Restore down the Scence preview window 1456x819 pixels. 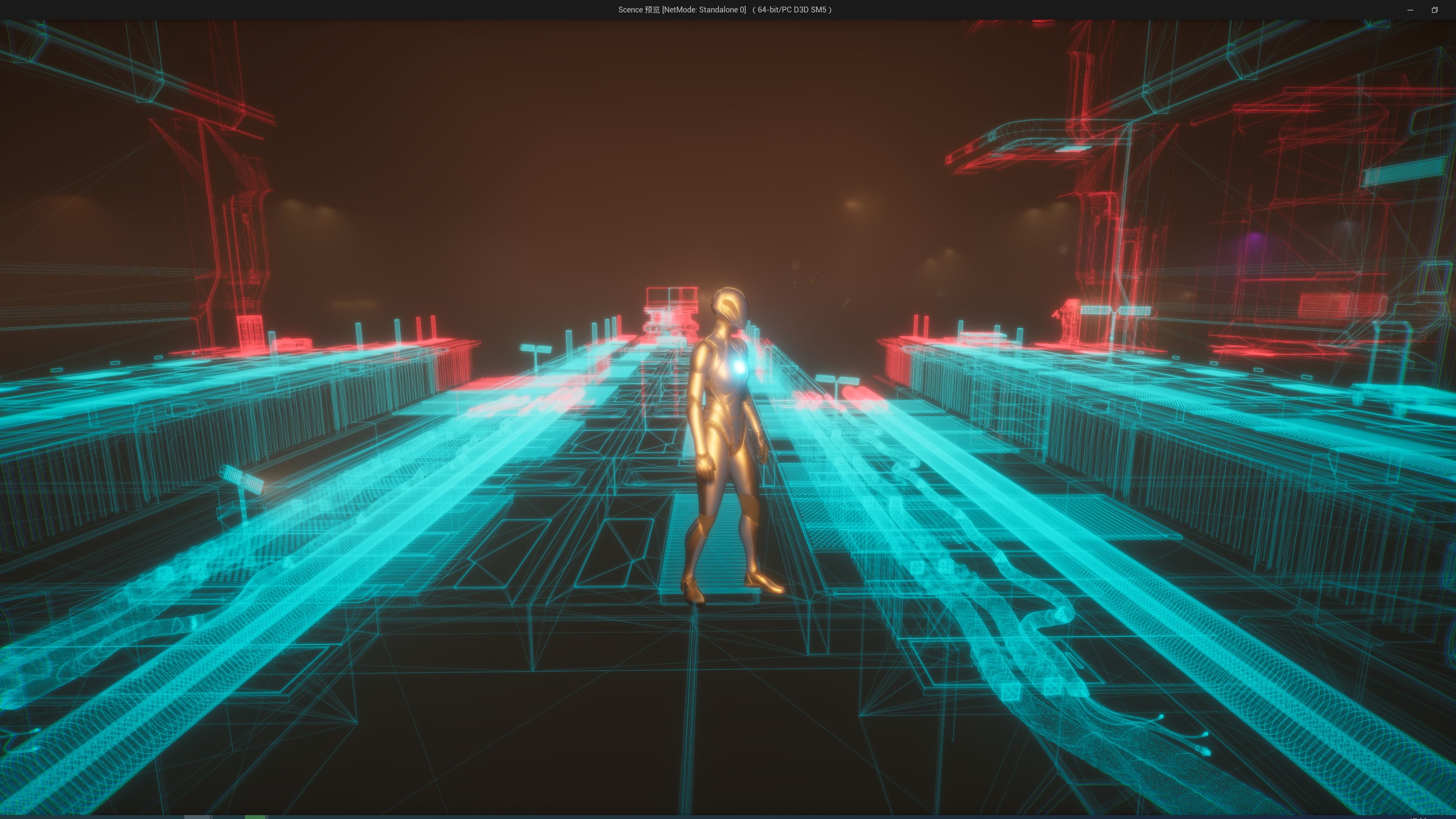click(1435, 10)
